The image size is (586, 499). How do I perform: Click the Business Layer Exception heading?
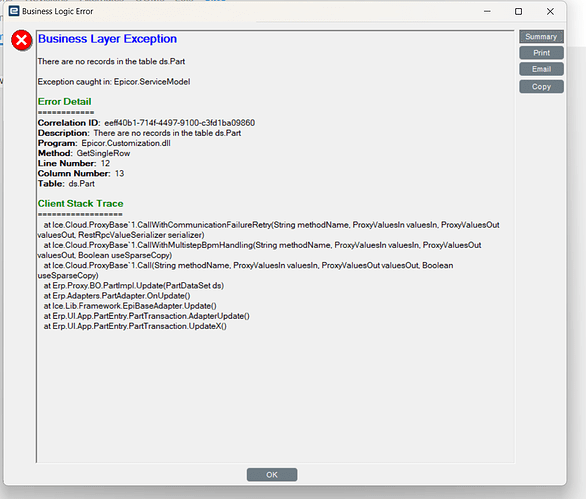click(107, 39)
